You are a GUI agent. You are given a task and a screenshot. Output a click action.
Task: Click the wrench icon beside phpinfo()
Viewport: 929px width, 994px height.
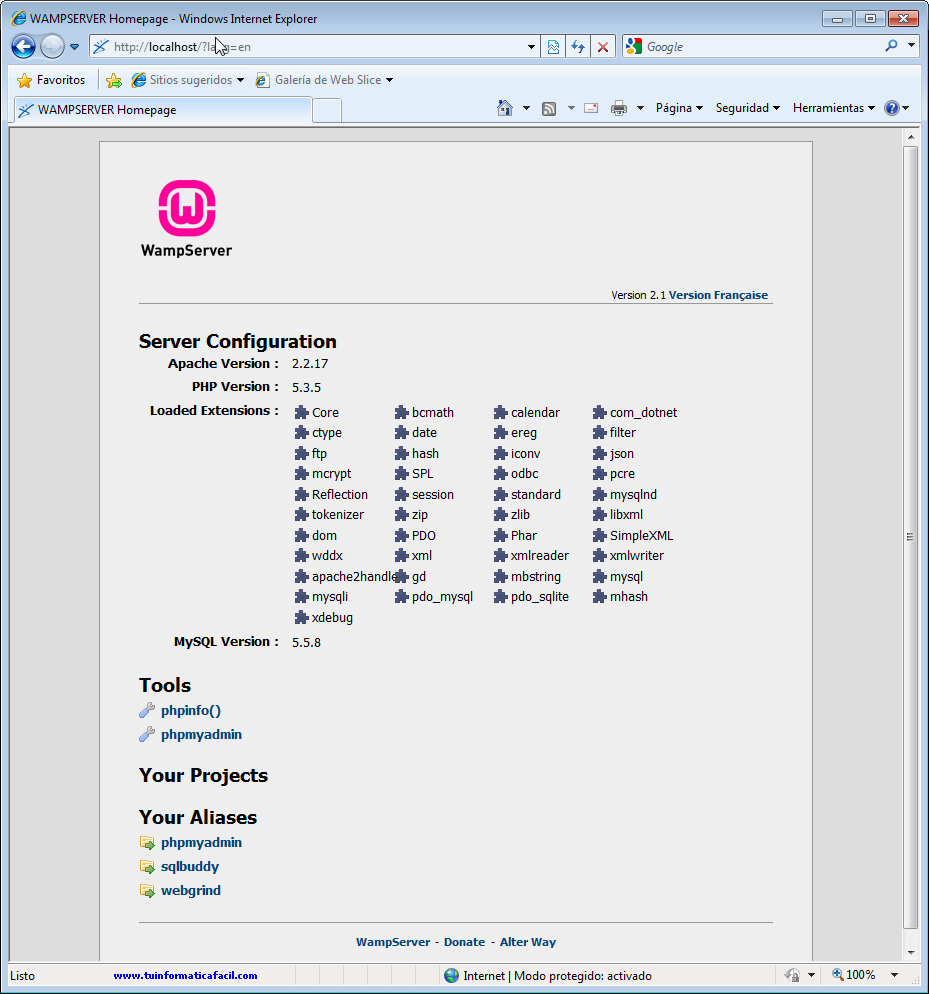[x=147, y=711]
